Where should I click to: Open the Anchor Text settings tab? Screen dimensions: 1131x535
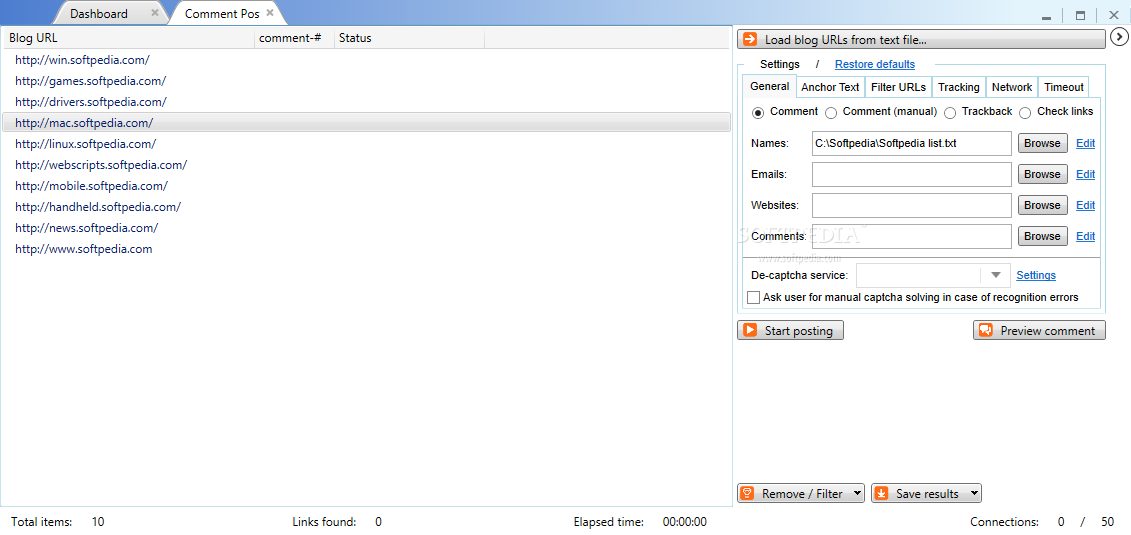point(830,87)
